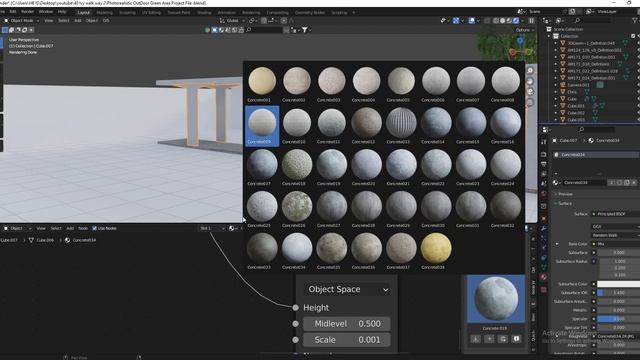Click the white Subsurface Color swatch

[618, 284]
